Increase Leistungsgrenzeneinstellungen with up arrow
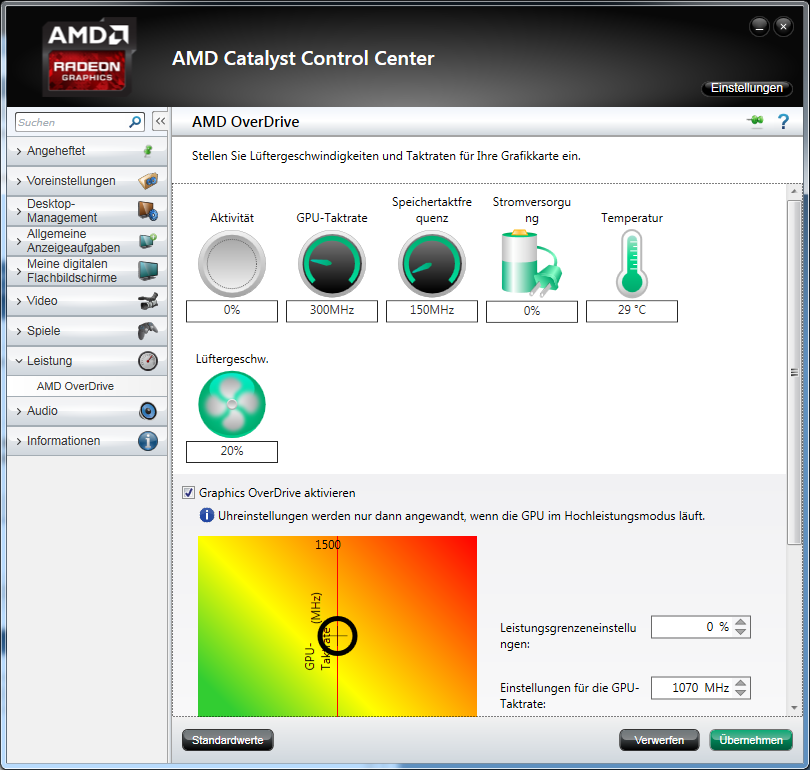 pyautogui.click(x=740, y=622)
